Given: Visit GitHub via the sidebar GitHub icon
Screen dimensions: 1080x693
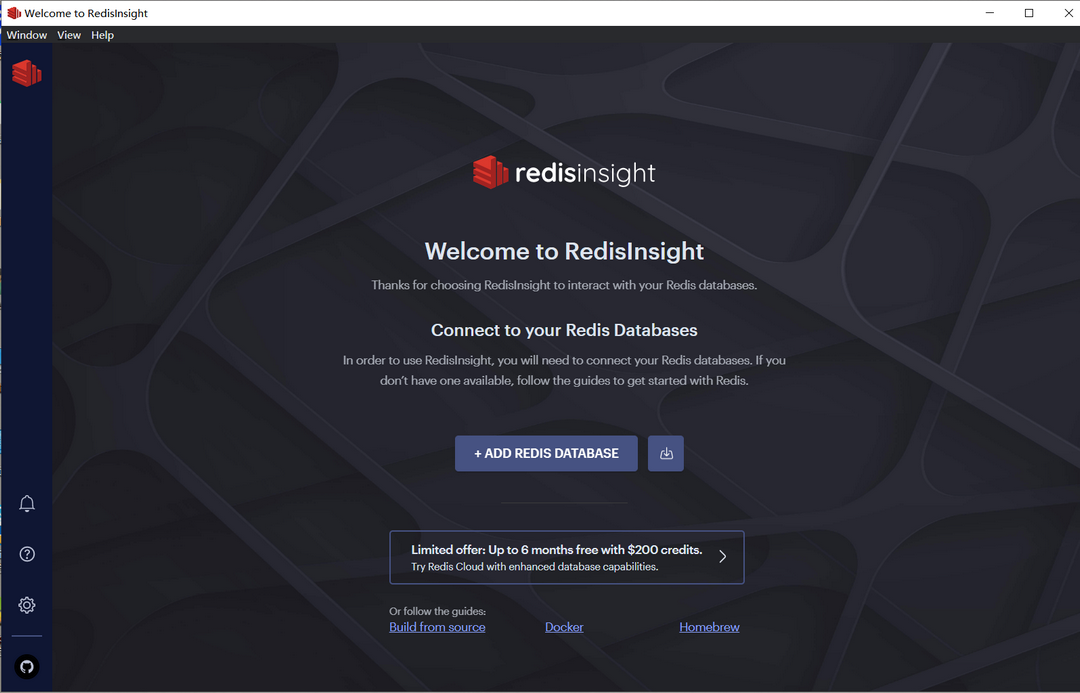Looking at the screenshot, I should point(26,666).
